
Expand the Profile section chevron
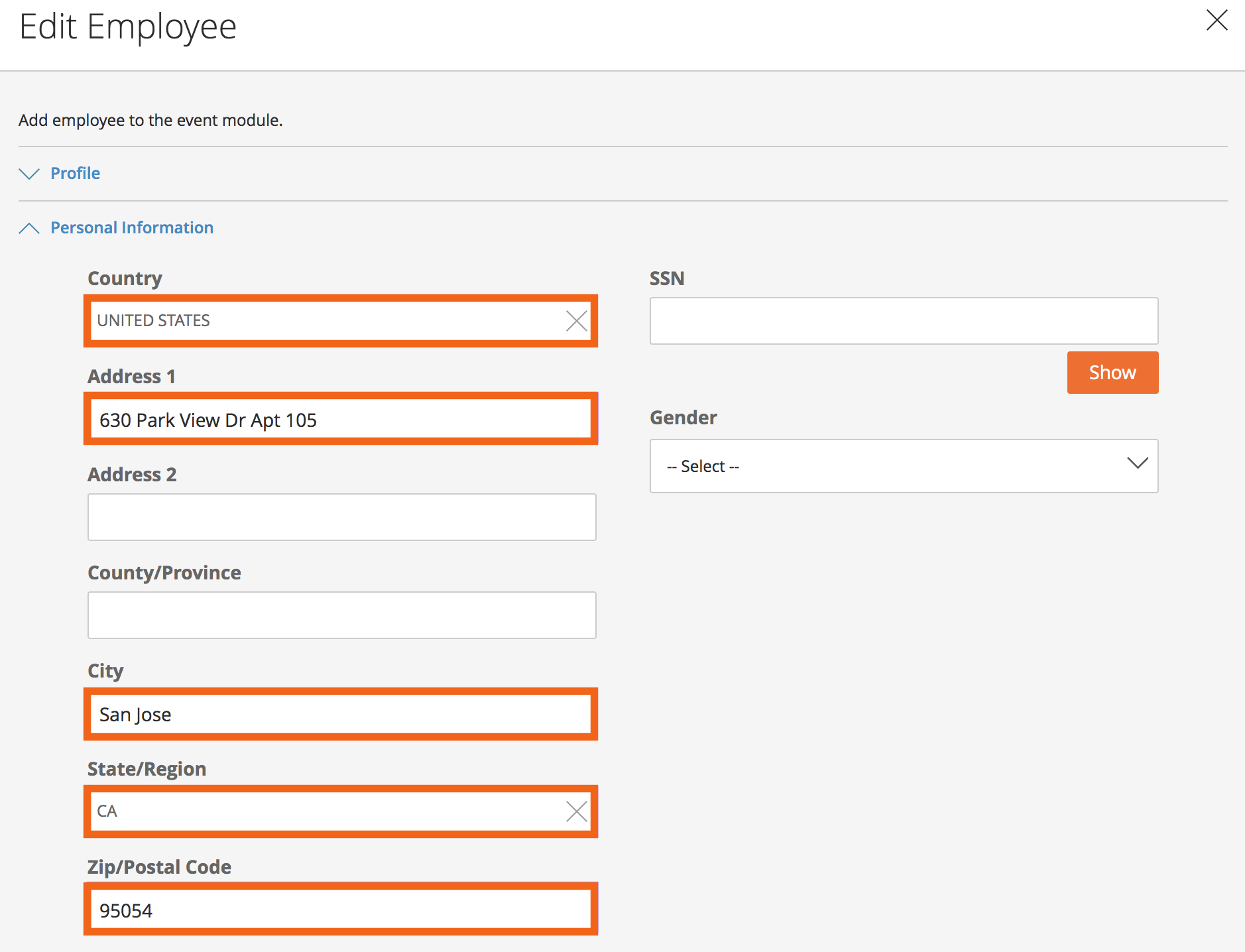pyautogui.click(x=29, y=174)
